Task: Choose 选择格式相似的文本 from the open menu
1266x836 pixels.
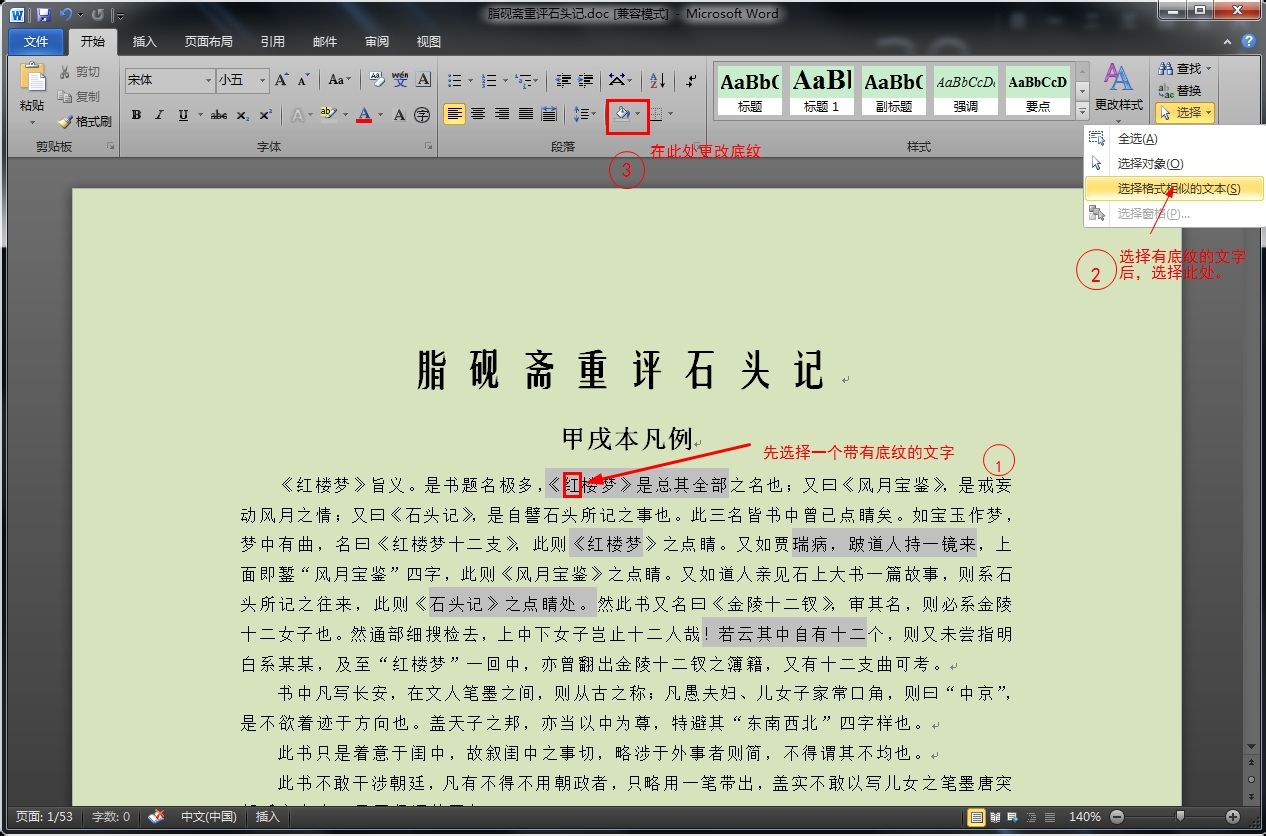Action: coord(1172,188)
